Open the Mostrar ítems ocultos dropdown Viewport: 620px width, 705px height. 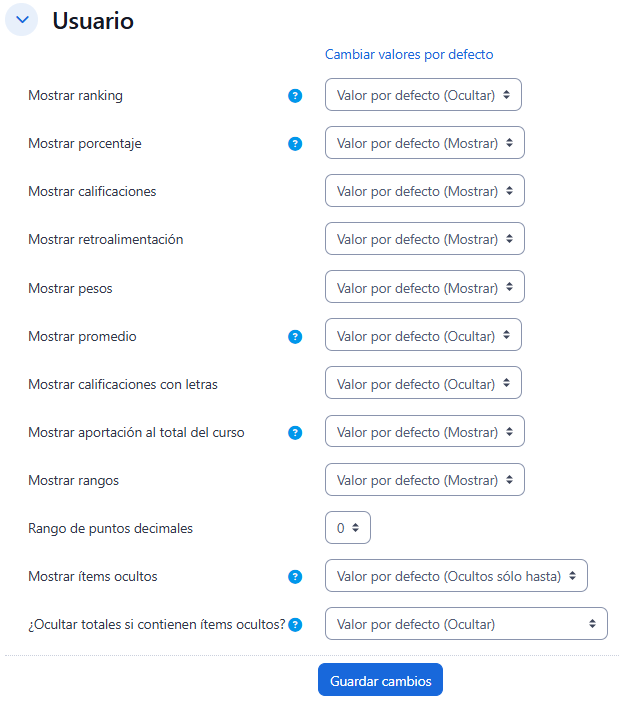click(456, 576)
